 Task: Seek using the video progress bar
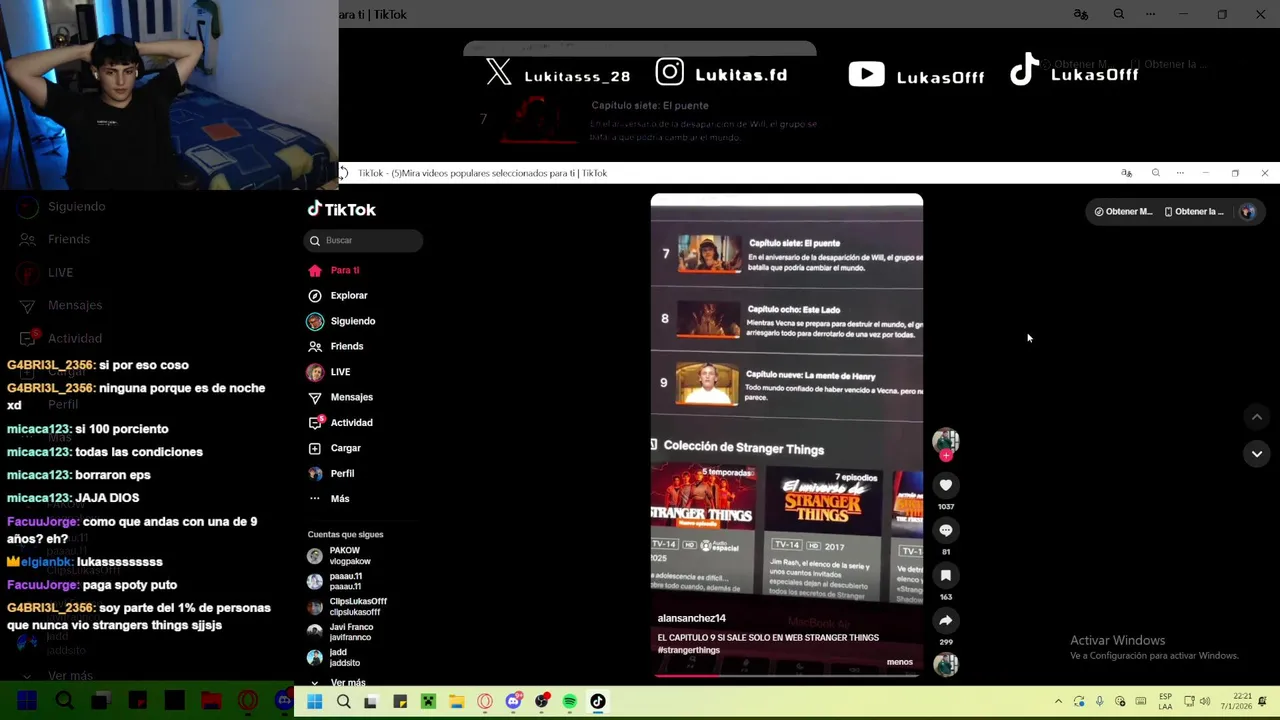pos(787,675)
